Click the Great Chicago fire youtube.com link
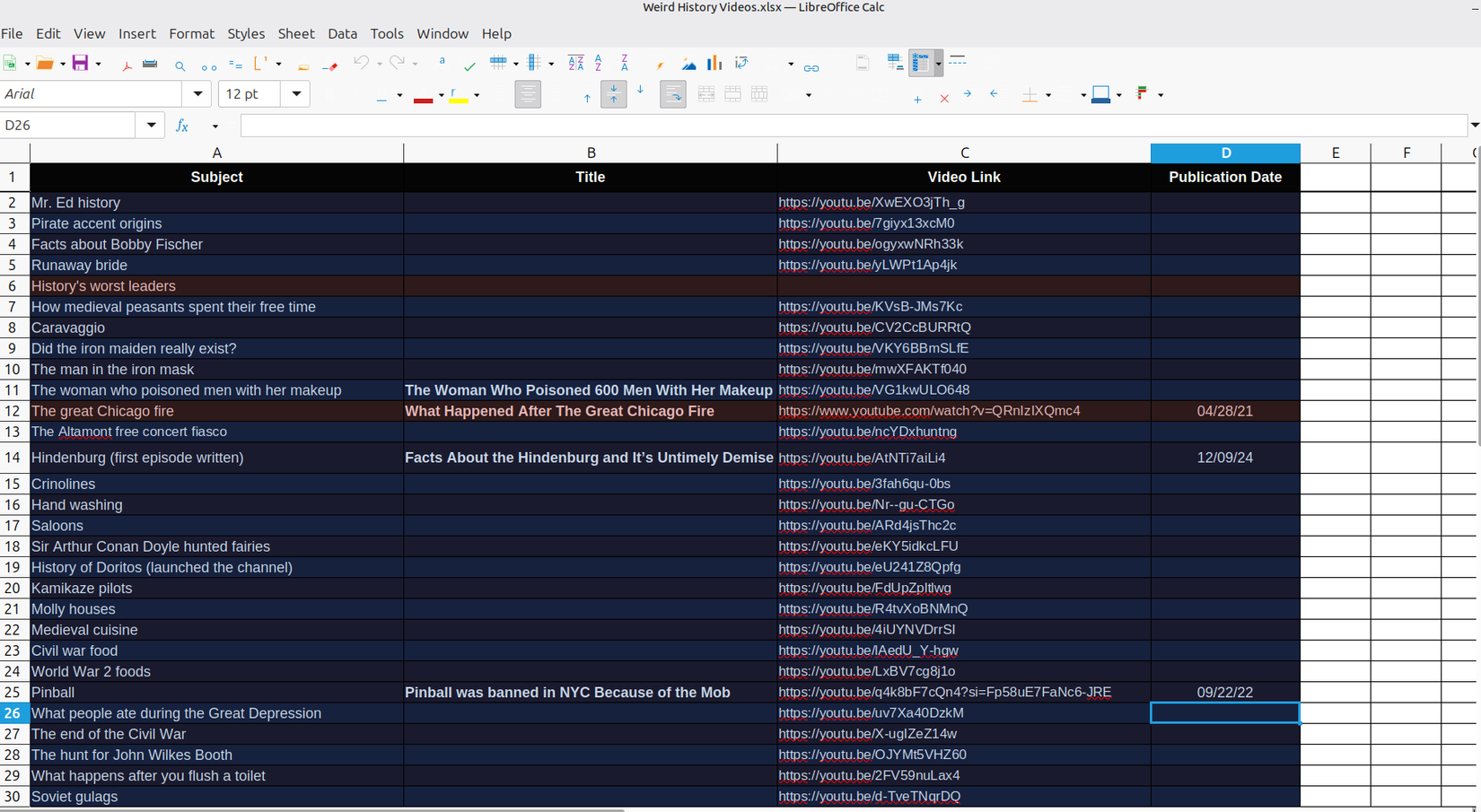Image resolution: width=1481 pixels, height=812 pixels. [929, 411]
